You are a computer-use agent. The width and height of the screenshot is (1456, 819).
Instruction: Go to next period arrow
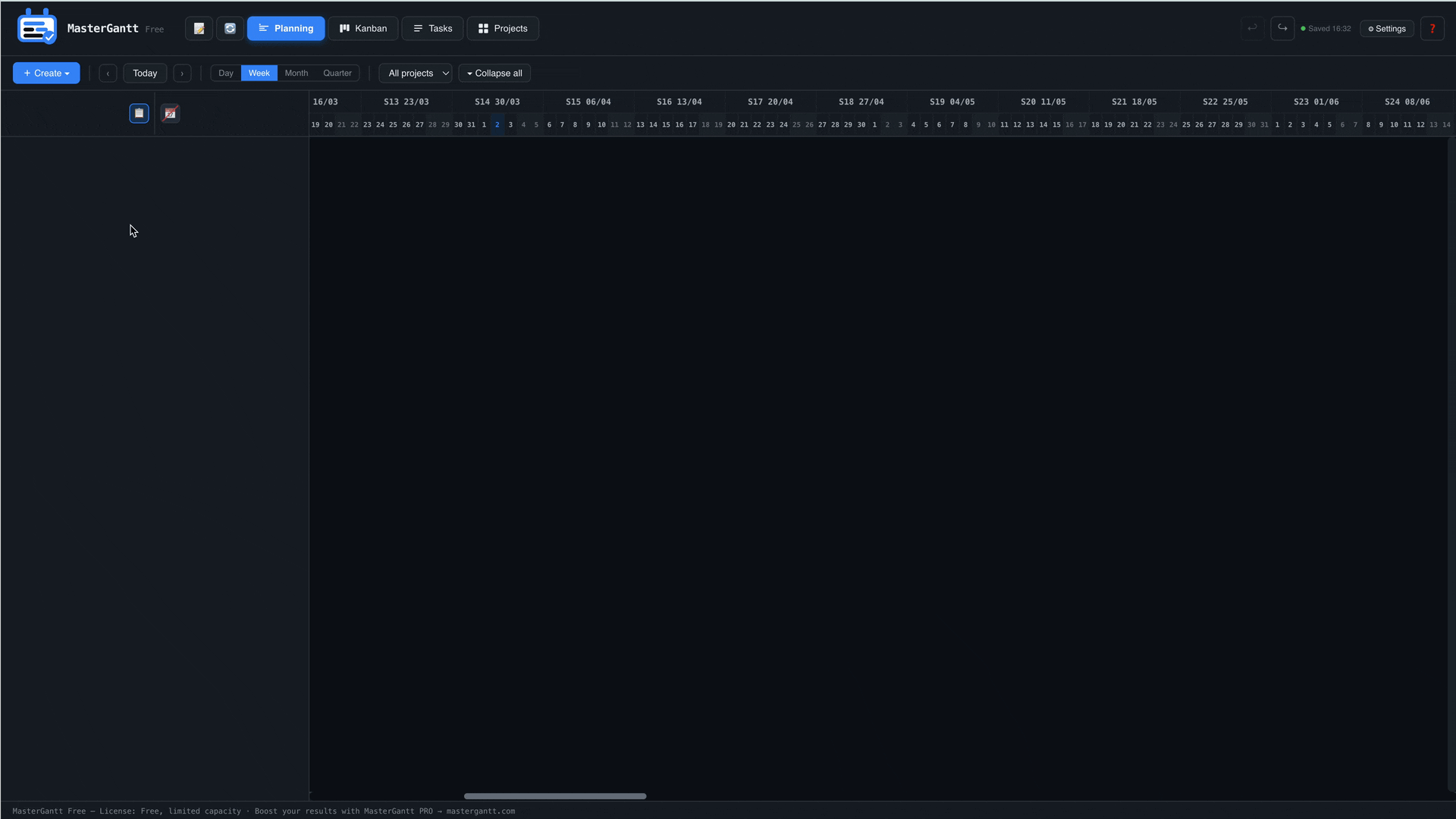[x=182, y=73]
